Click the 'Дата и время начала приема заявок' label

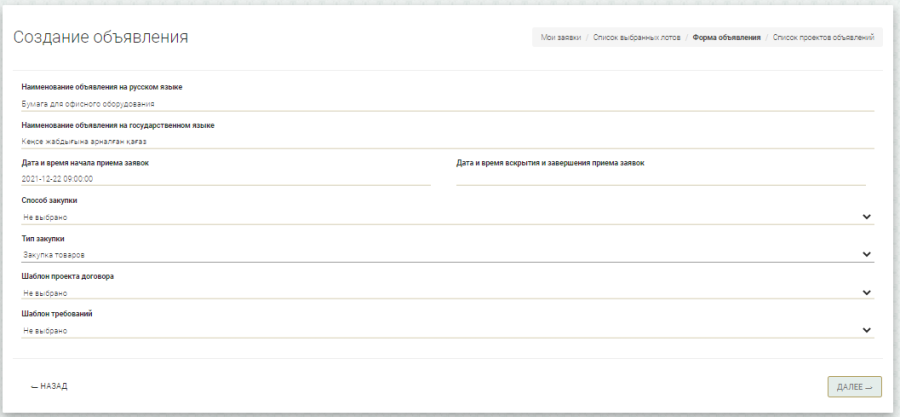[x=85, y=162]
